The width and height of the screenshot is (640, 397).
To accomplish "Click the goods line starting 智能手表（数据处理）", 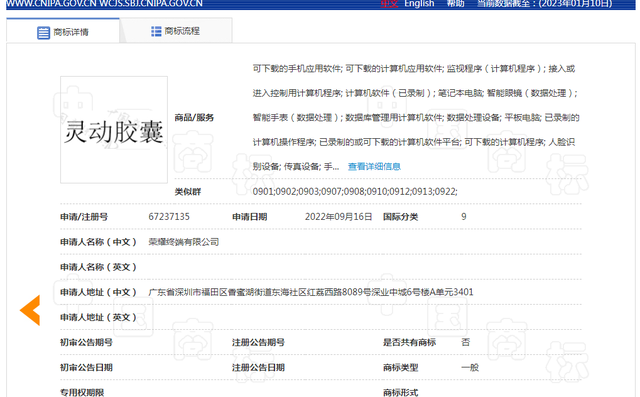I will [416, 118].
